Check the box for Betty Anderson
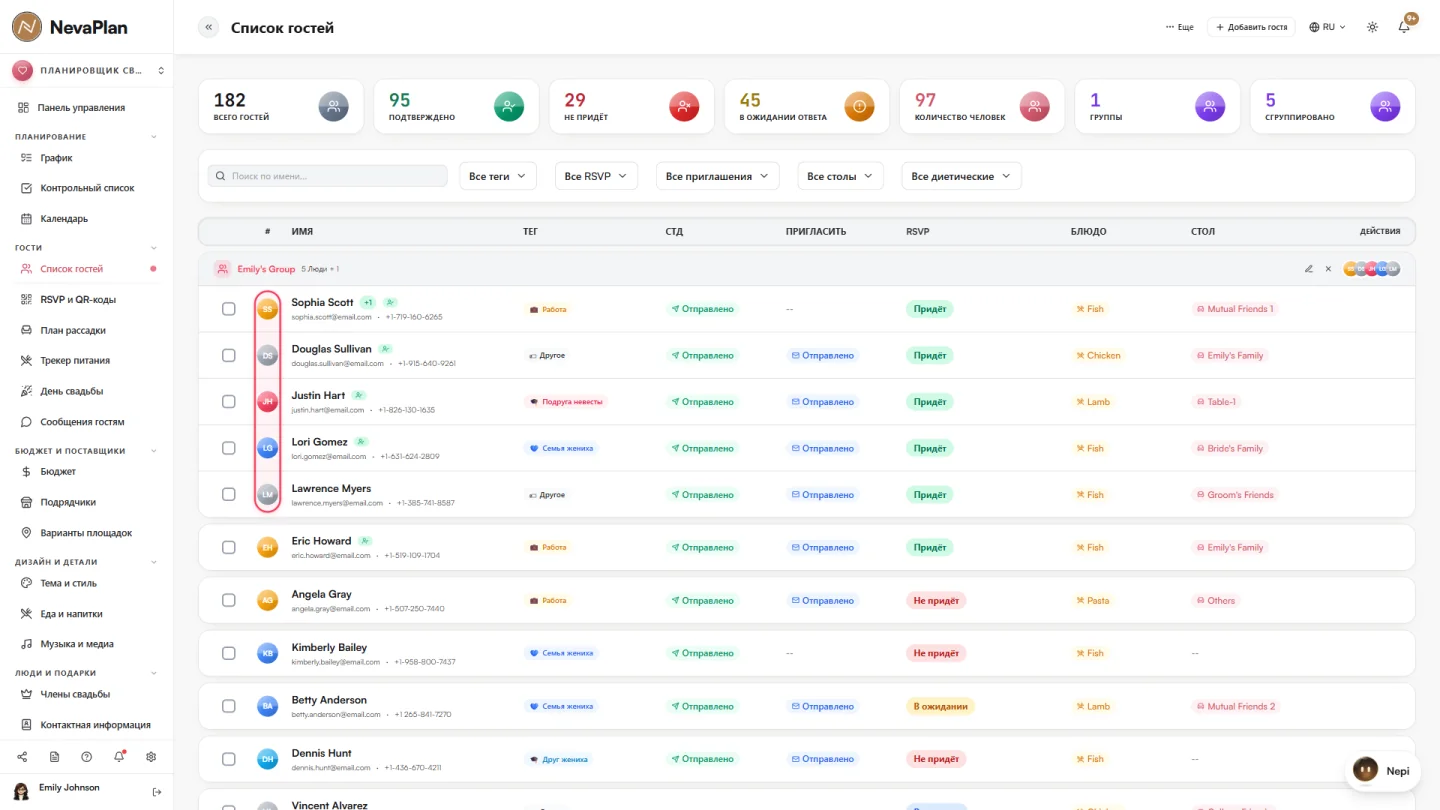The width and height of the screenshot is (1440, 810). pos(229,706)
